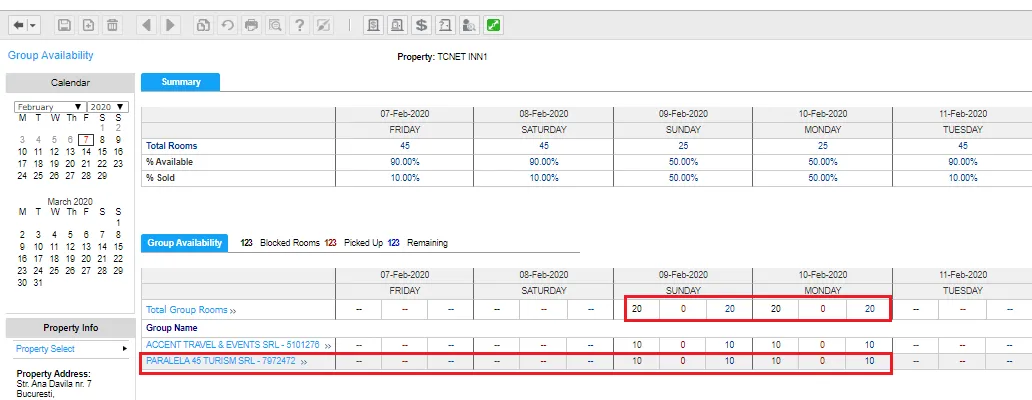Viewport: 1032px width, 400px height.
Task: Switch to the Summary tab
Action: (180, 82)
